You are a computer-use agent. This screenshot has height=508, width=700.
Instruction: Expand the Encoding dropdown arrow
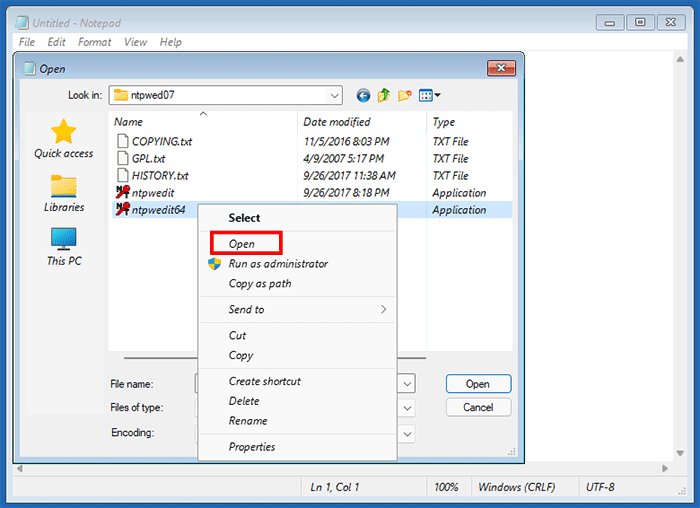coord(407,433)
